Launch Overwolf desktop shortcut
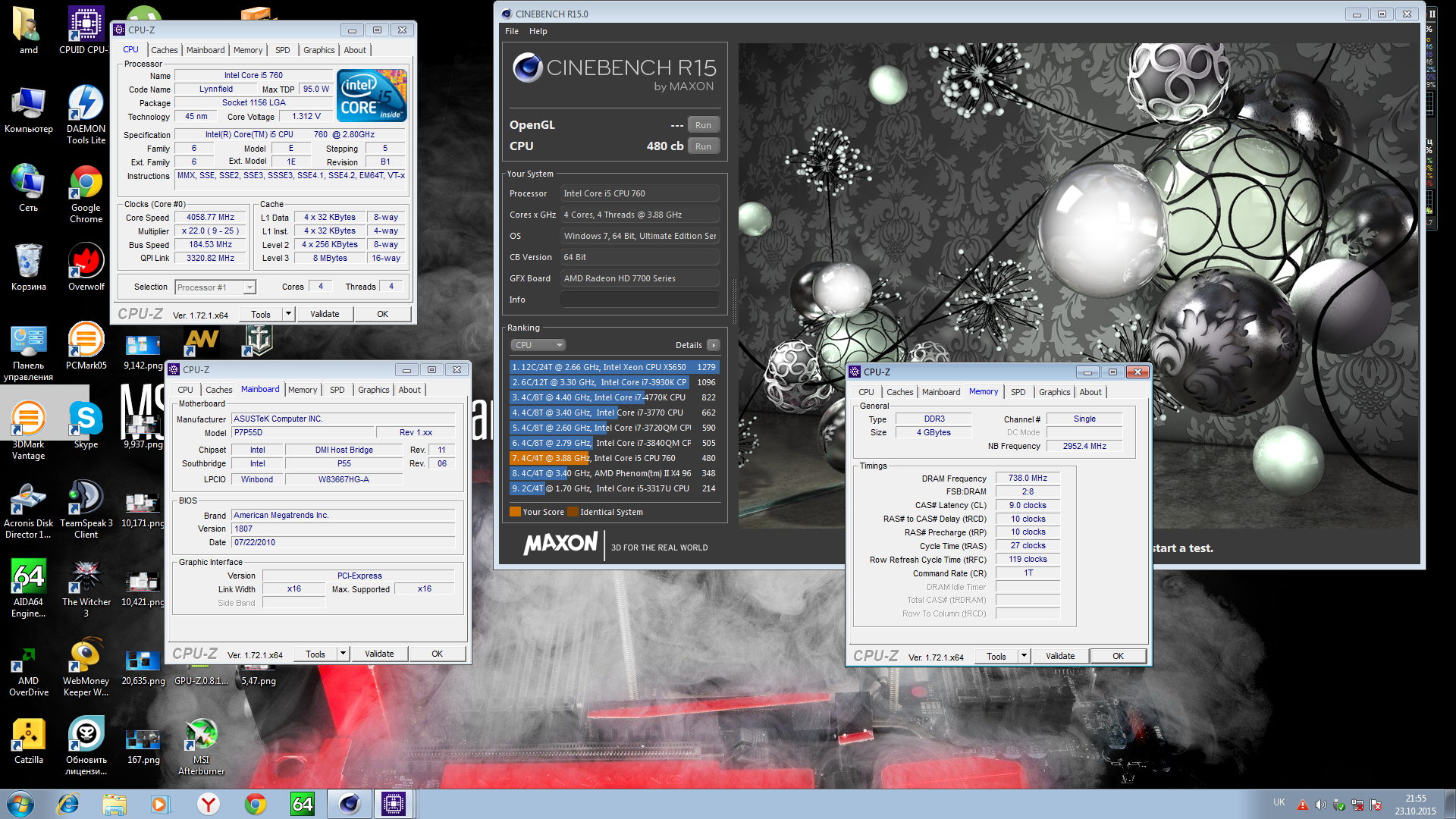This screenshot has height=819, width=1456. tap(86, 268)
